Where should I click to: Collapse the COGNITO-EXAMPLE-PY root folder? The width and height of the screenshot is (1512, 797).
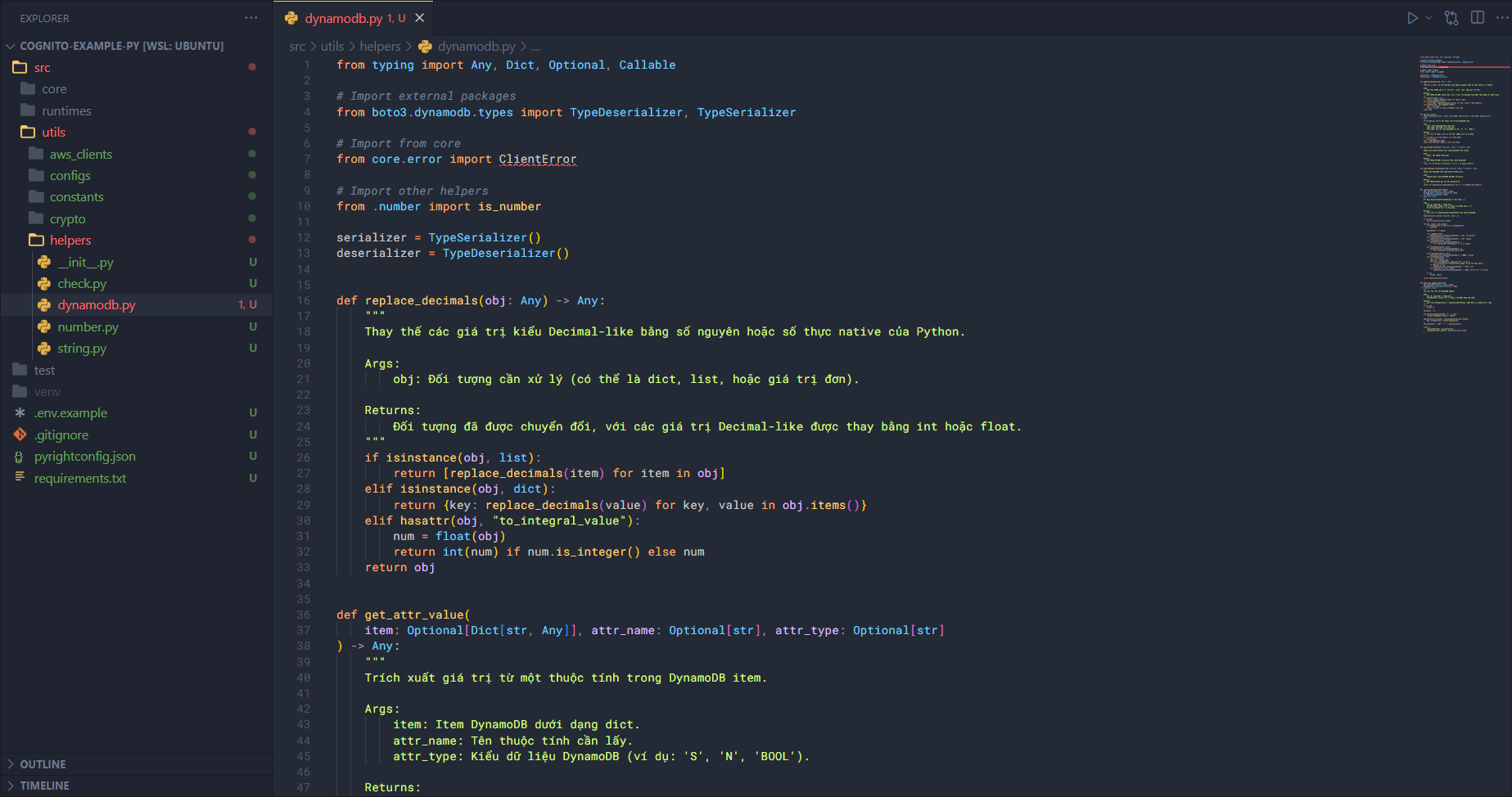[x=121, y=46]
